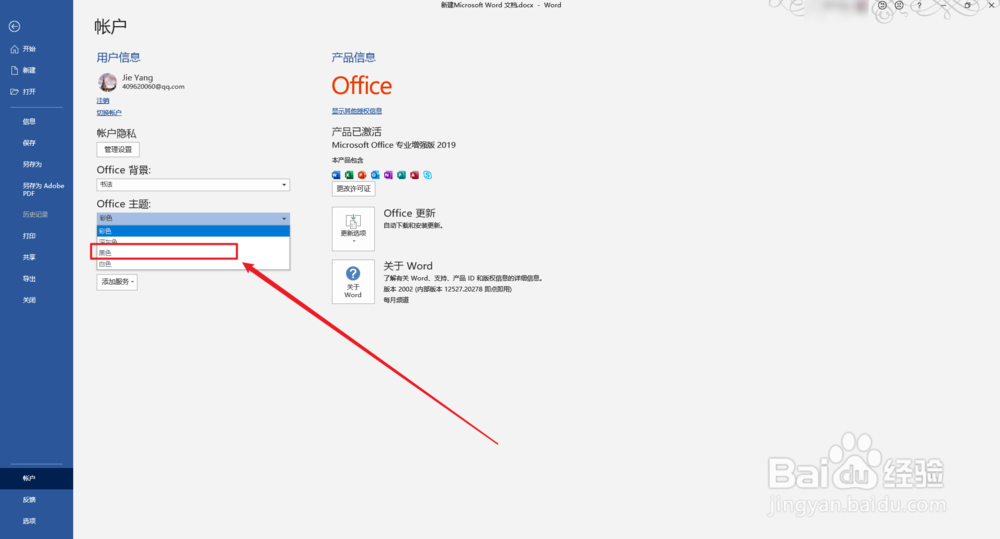Click the PowerPoint app icon in product list
The height and width of the screenshot is (539, 1000).
[362, 175]
